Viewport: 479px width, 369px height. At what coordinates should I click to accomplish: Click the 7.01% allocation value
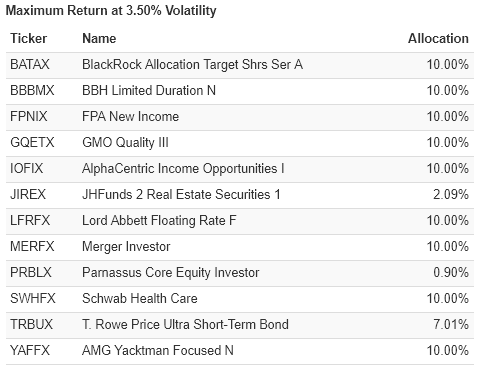click(451, 324)
